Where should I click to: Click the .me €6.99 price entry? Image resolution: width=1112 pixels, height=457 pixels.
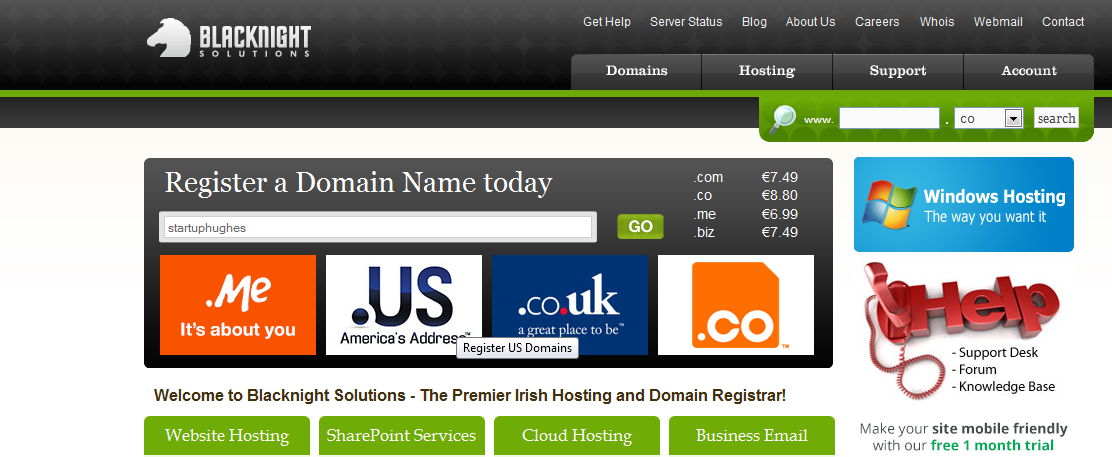pos(745,214)
